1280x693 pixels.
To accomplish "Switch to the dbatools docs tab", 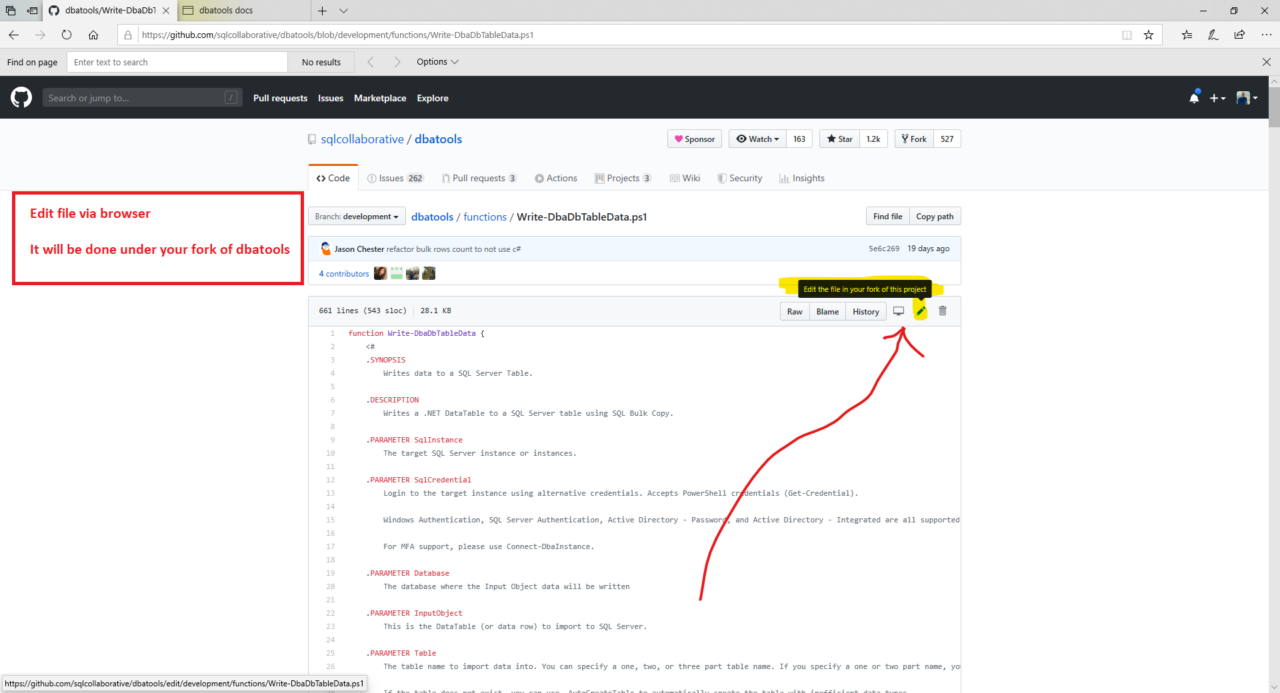I will coord(244,11).
